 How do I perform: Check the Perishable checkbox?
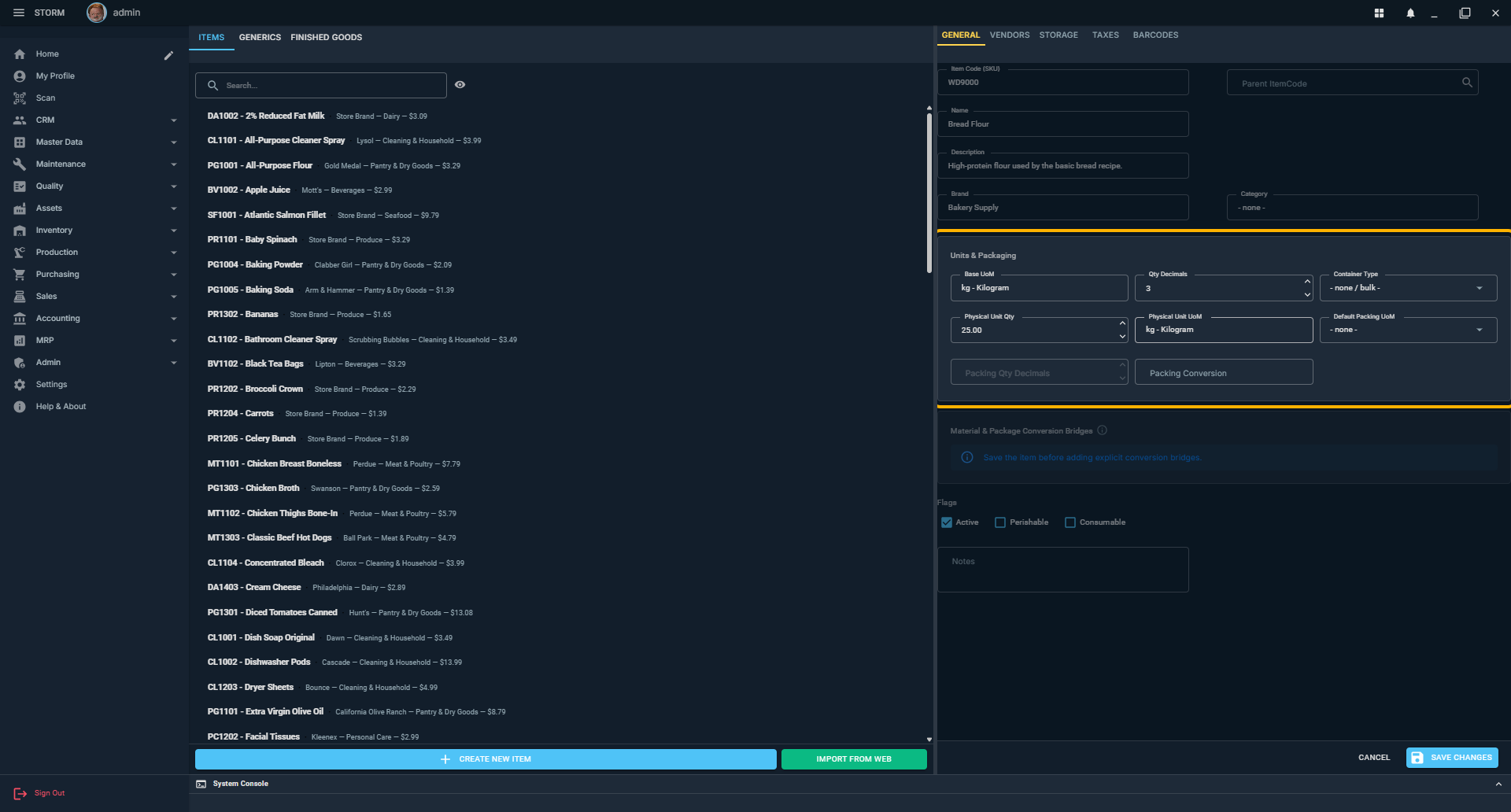[1000, 522]
